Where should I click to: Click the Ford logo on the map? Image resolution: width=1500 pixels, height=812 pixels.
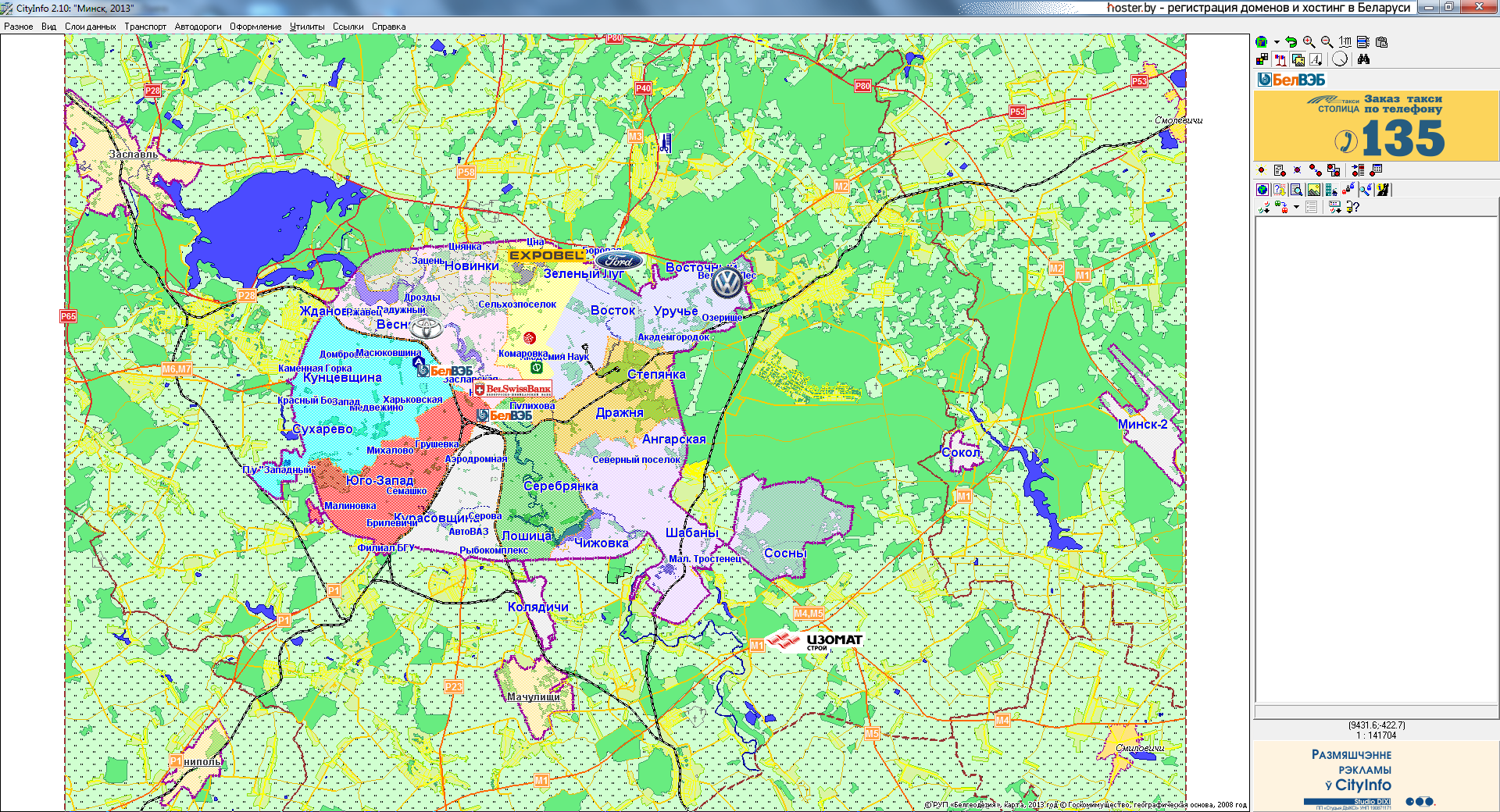tap(619, 261)
